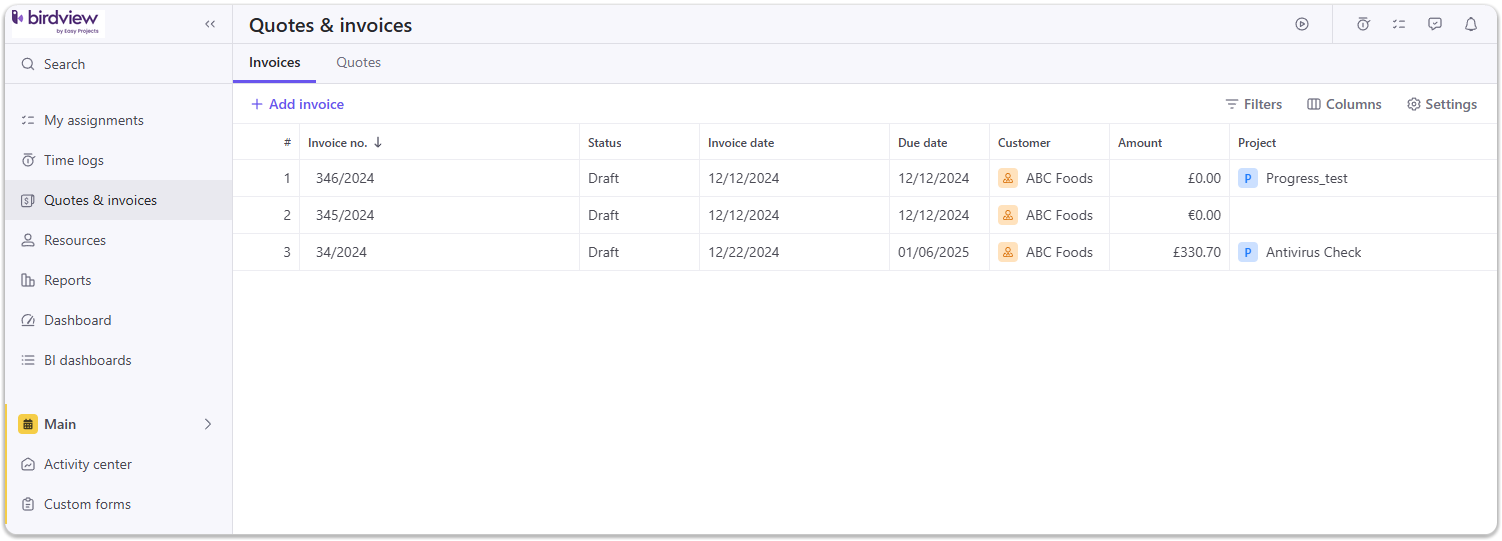
Task: Click the Birdview logo
Action: (57, 23)
